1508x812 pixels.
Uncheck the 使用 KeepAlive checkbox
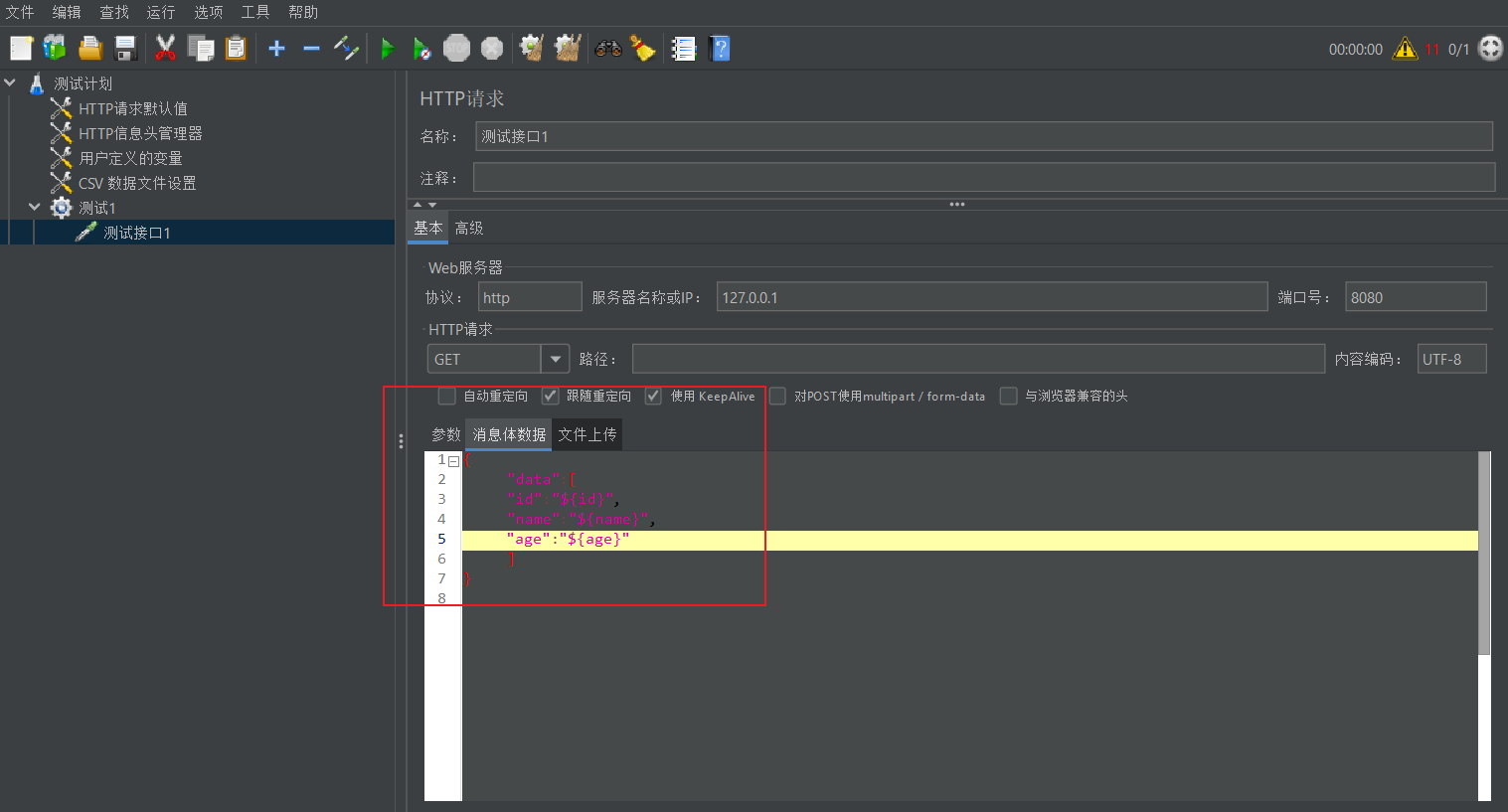point(653,396)
